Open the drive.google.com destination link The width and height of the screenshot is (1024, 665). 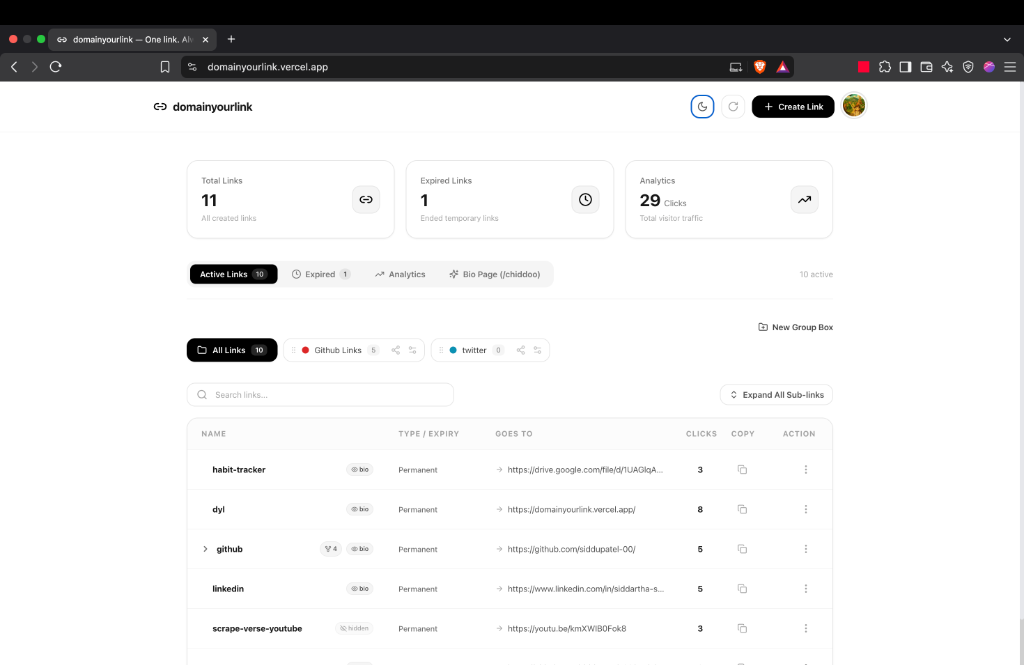tap(584, 470)
